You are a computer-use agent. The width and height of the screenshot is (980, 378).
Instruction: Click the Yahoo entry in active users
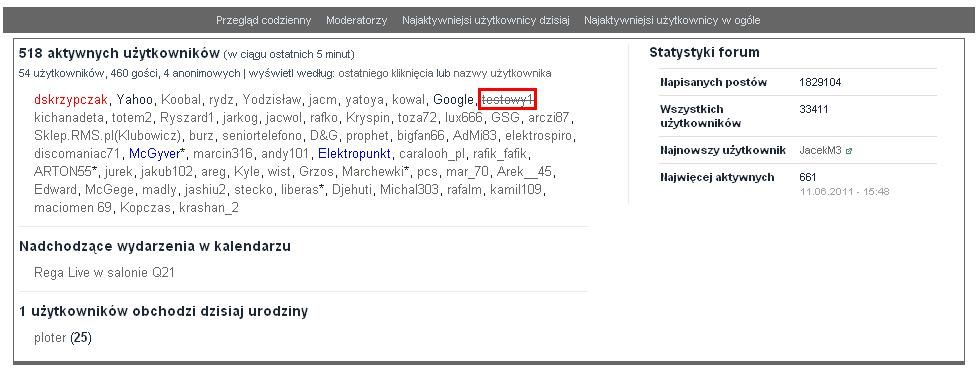pyautogui.click(x=134, y=99)
